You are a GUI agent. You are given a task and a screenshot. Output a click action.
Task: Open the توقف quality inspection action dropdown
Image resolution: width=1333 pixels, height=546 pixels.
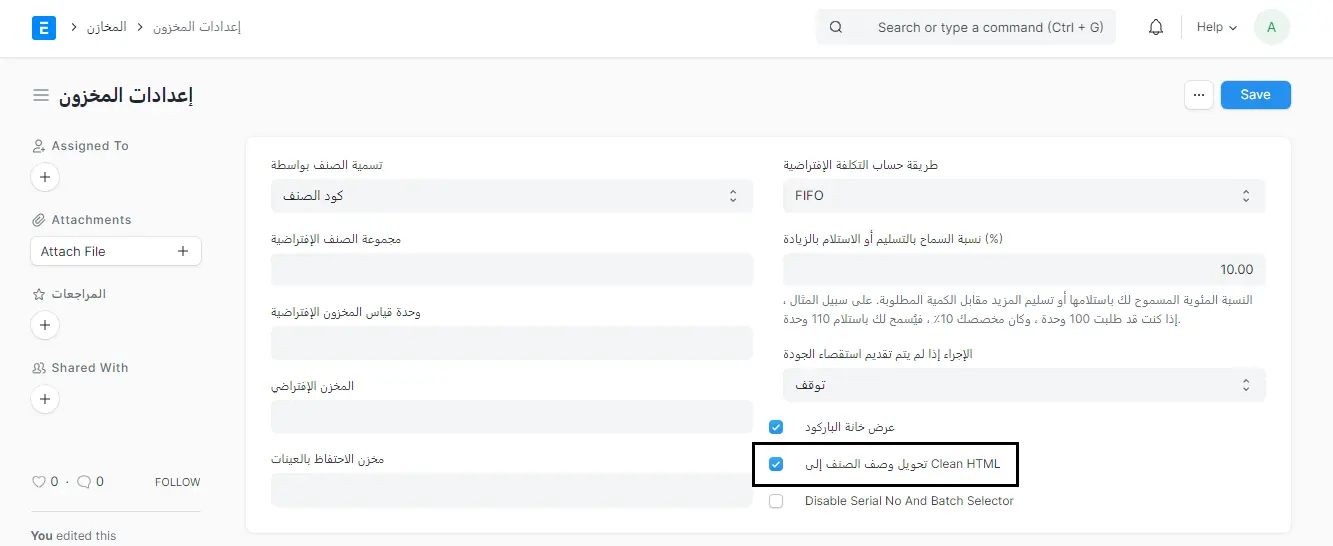coord(1024,385)
